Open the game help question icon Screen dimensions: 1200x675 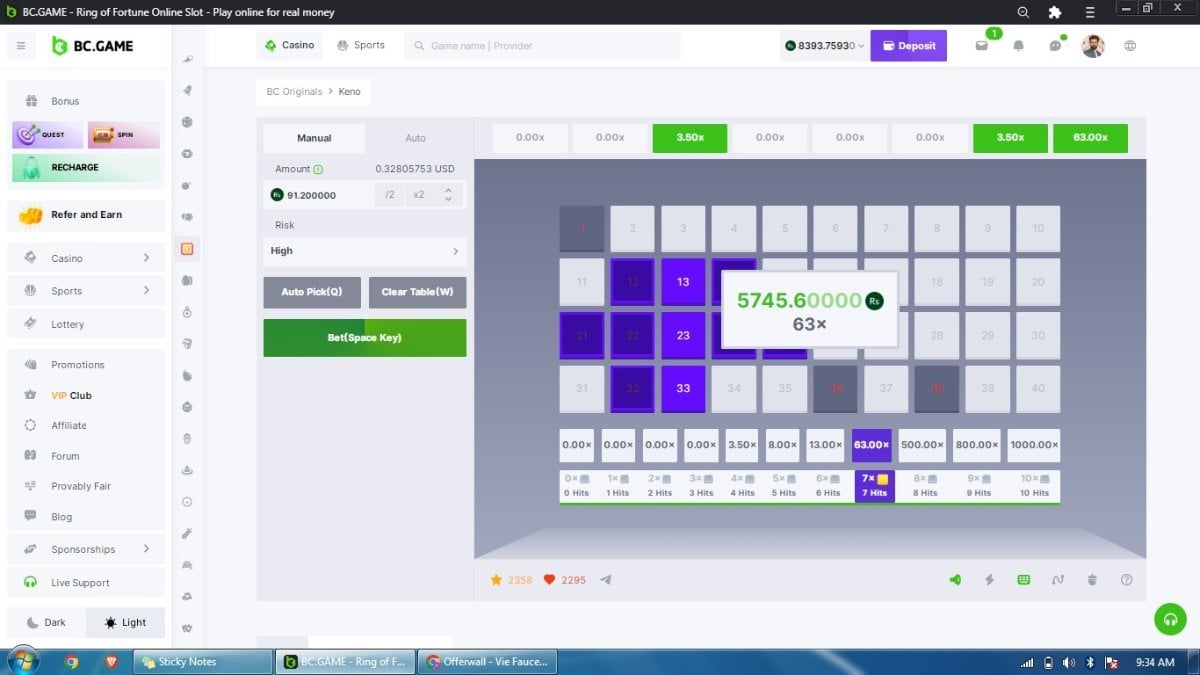(x=1127, y=580)
